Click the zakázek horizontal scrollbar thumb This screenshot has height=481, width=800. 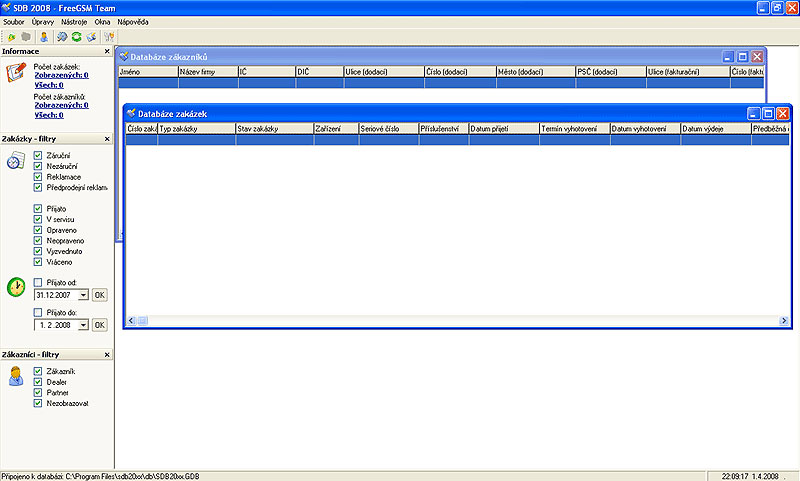pyautogui.click(x=142, y=320)
